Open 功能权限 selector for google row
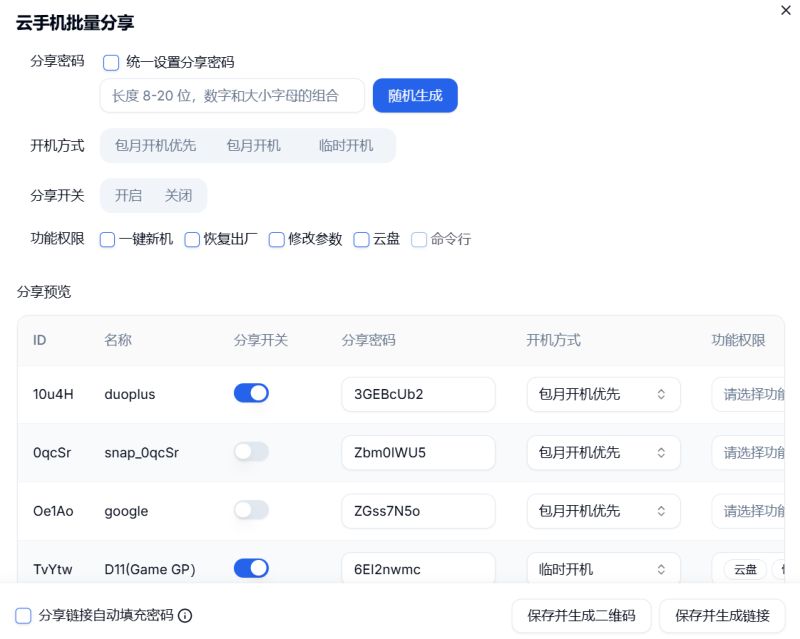 pyautogui.click(x=748, y=511)
